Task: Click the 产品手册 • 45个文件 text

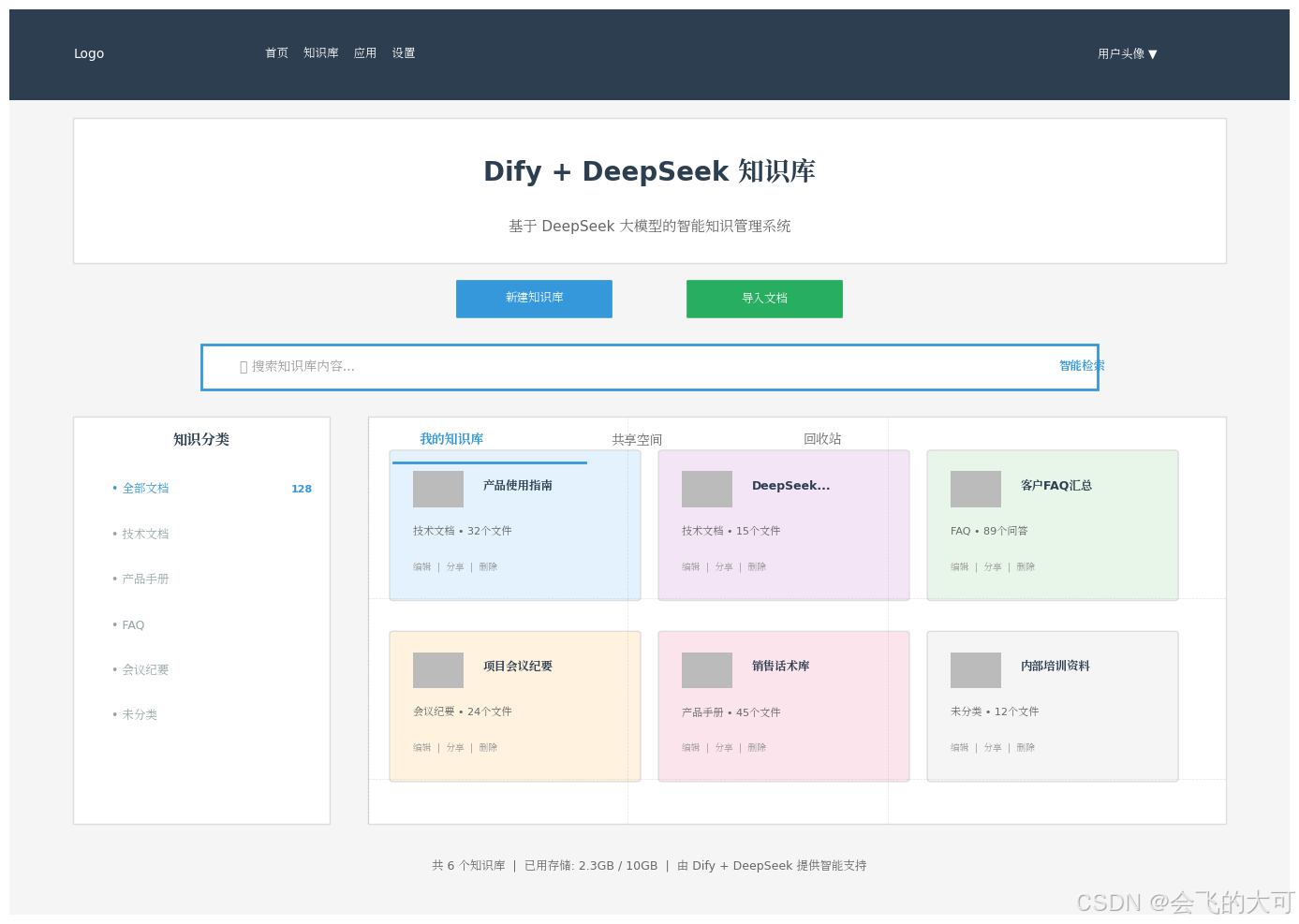Action: click(731, 712)
